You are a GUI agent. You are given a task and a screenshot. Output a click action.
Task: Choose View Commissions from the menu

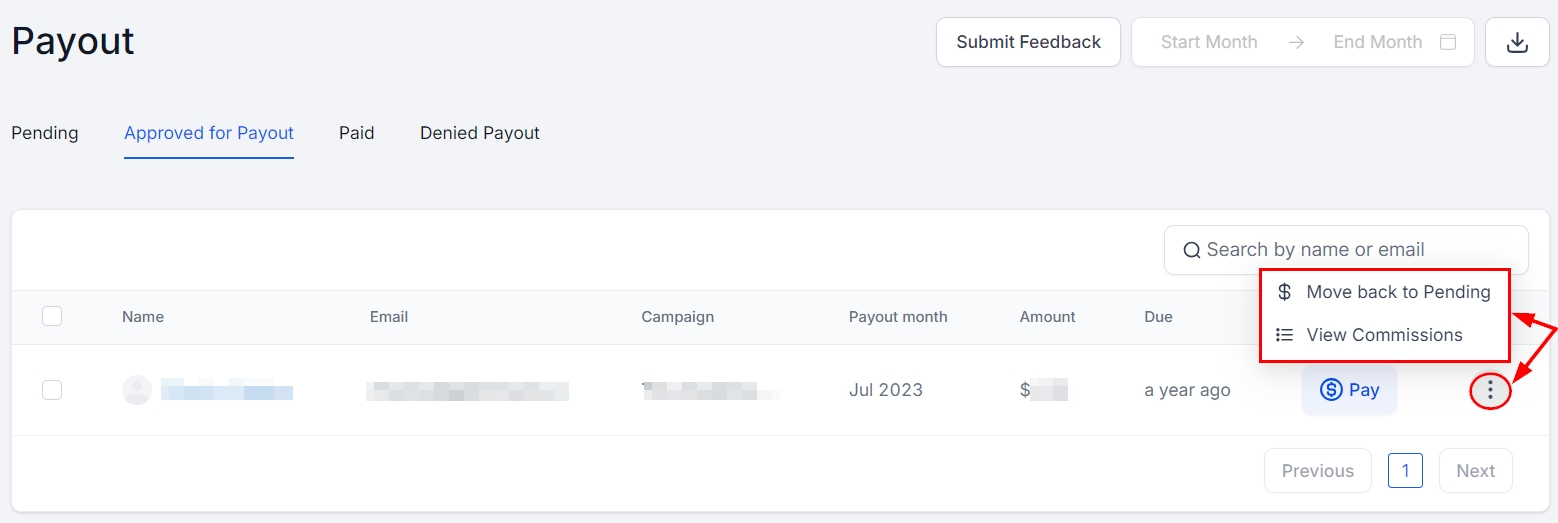tap(1384, 335)
